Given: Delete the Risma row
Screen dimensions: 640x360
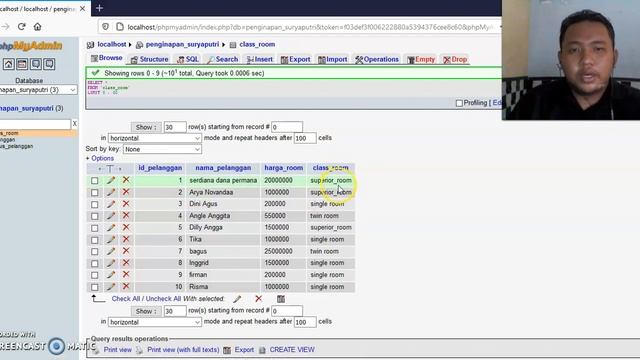Looking at the screenshot, I should point(126,286).
